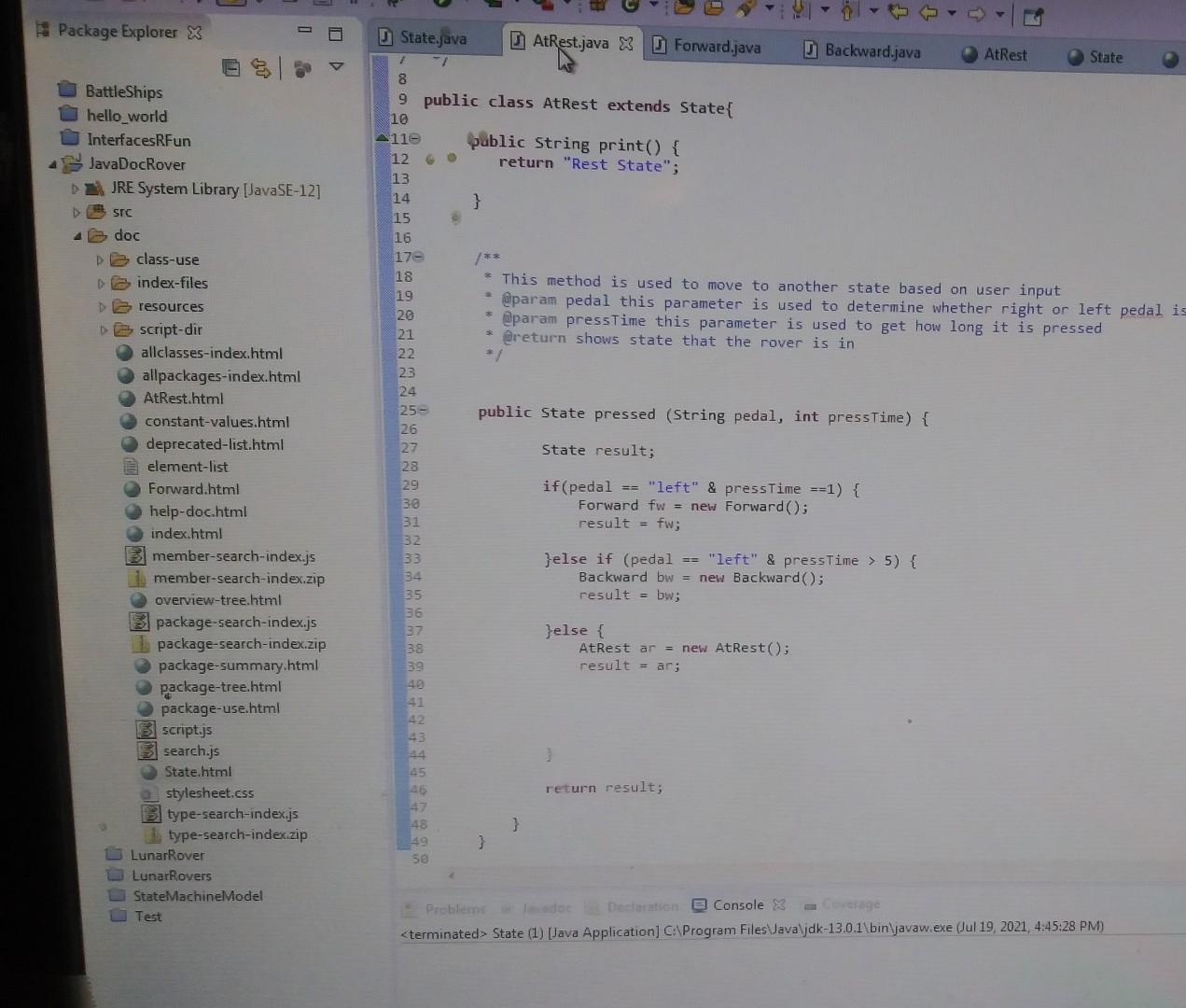Click the Forward navigation arrow in the toolbar

tap(977, 12)
